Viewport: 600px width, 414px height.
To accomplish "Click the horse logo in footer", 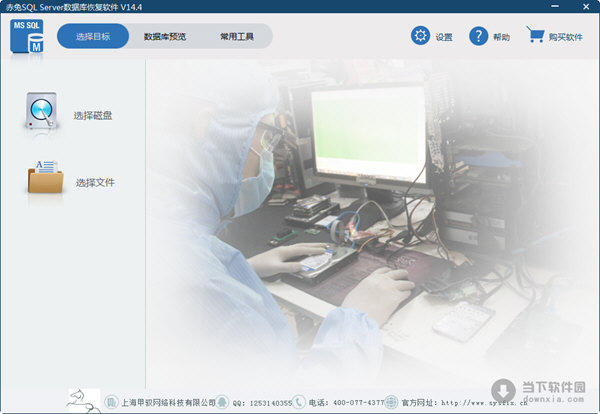I will coord(84,401).
